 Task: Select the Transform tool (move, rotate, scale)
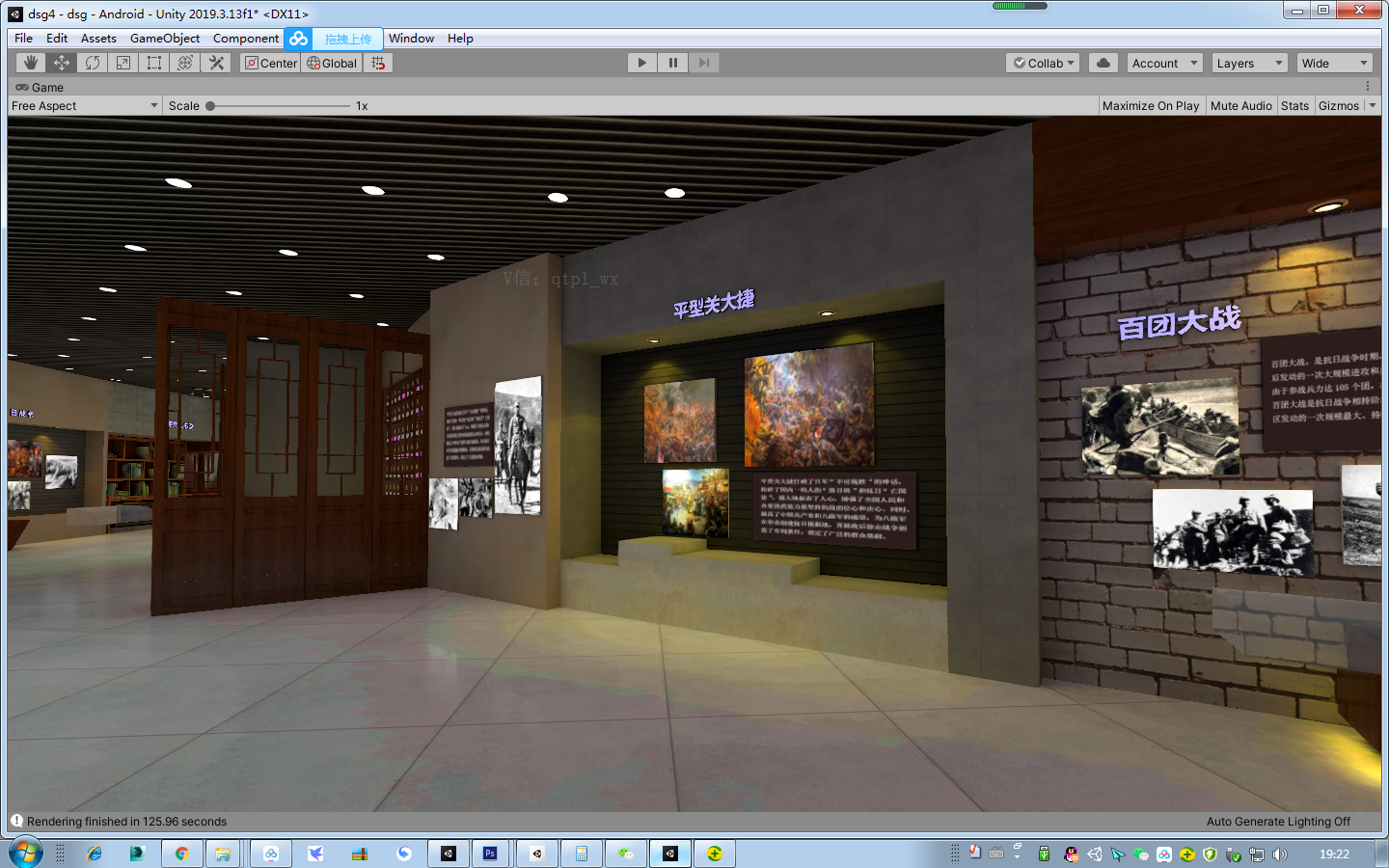click(185, 63)
